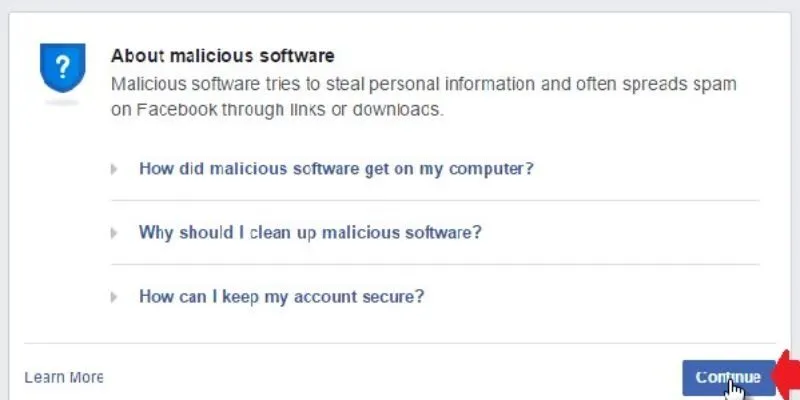
Task: Expand the arrow beside "How did malicious software get on my computer?"
Action: tap(115, 169)
